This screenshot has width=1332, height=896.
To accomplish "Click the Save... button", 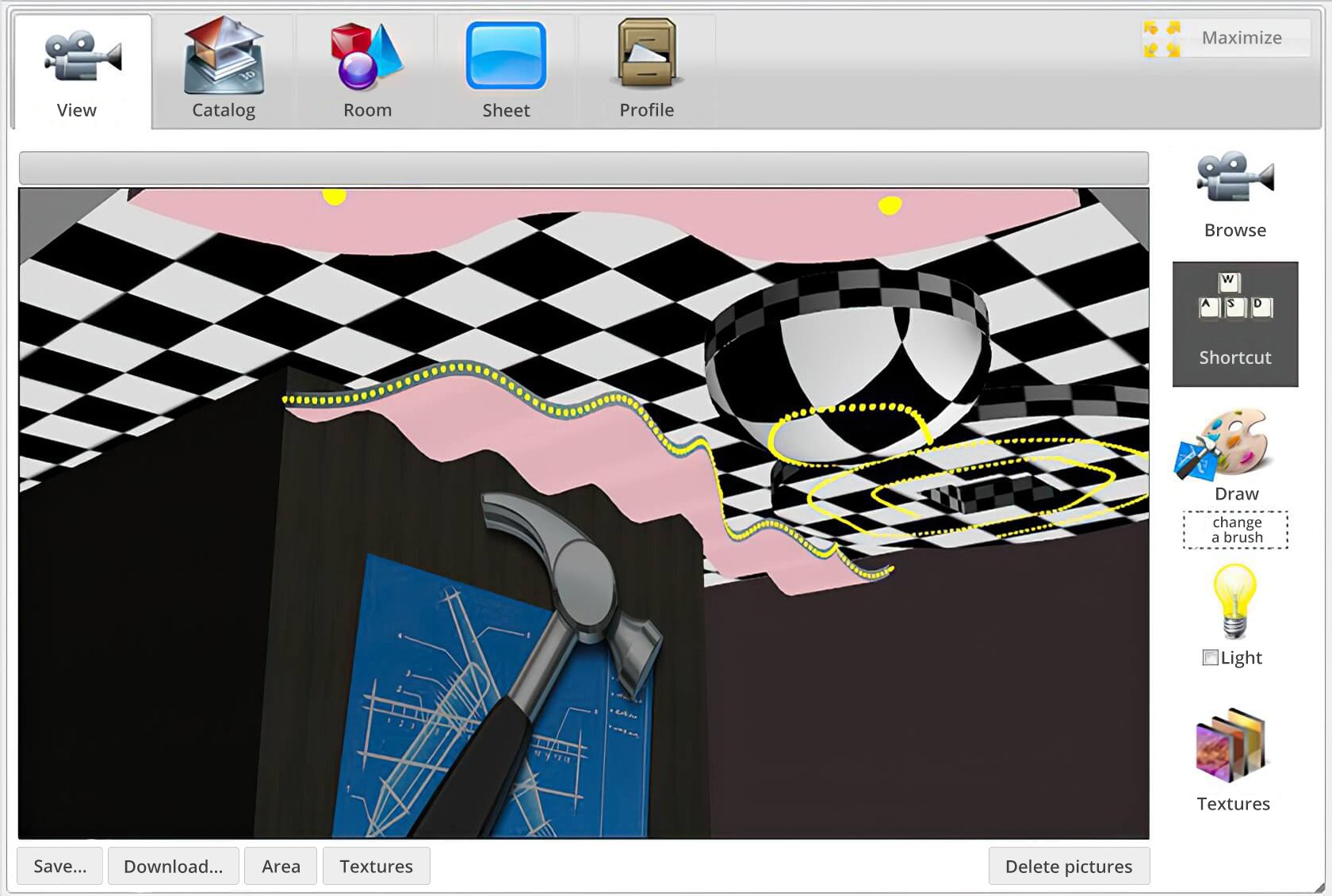I will (60, 866).
